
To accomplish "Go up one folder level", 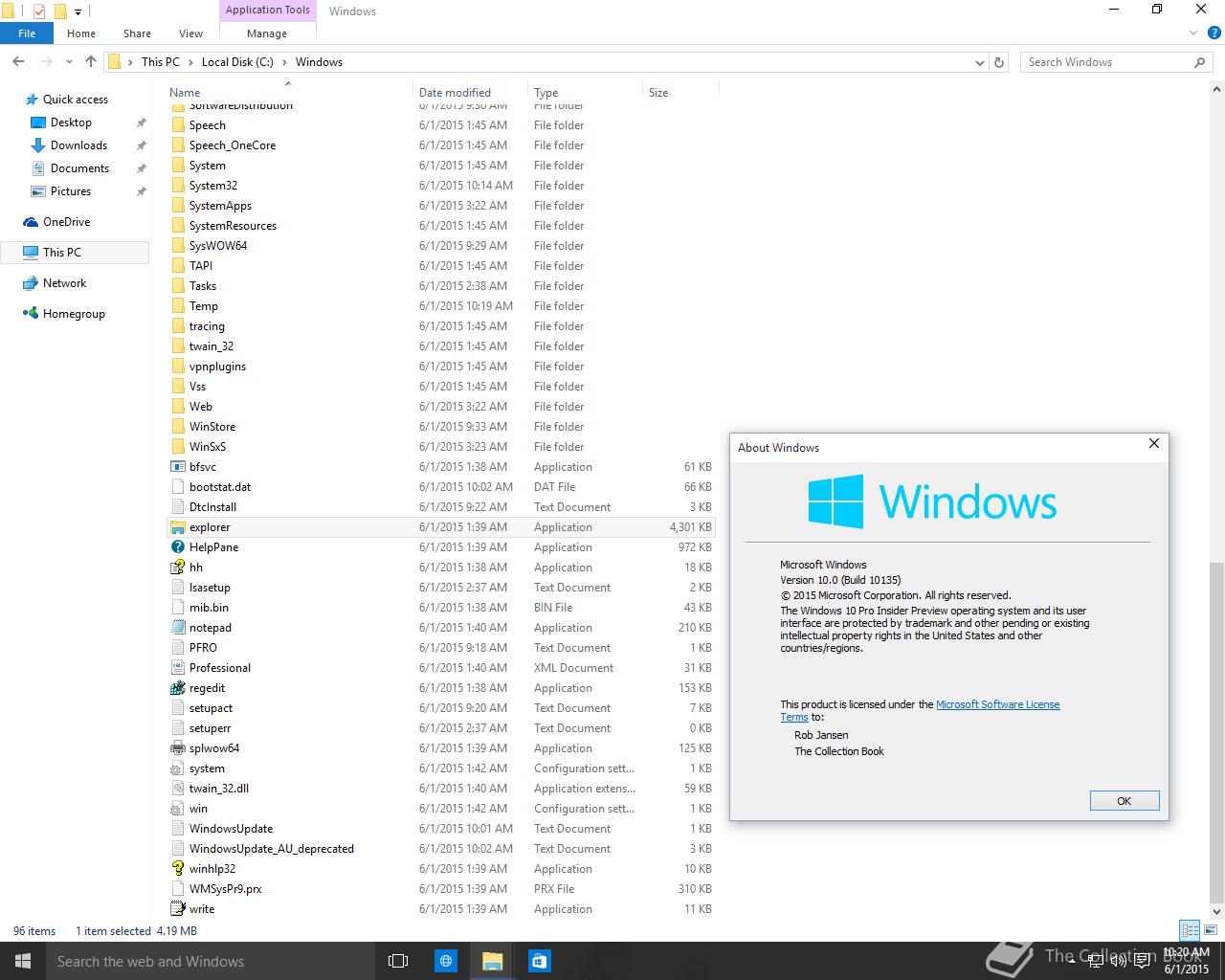I will click(91, 62).
